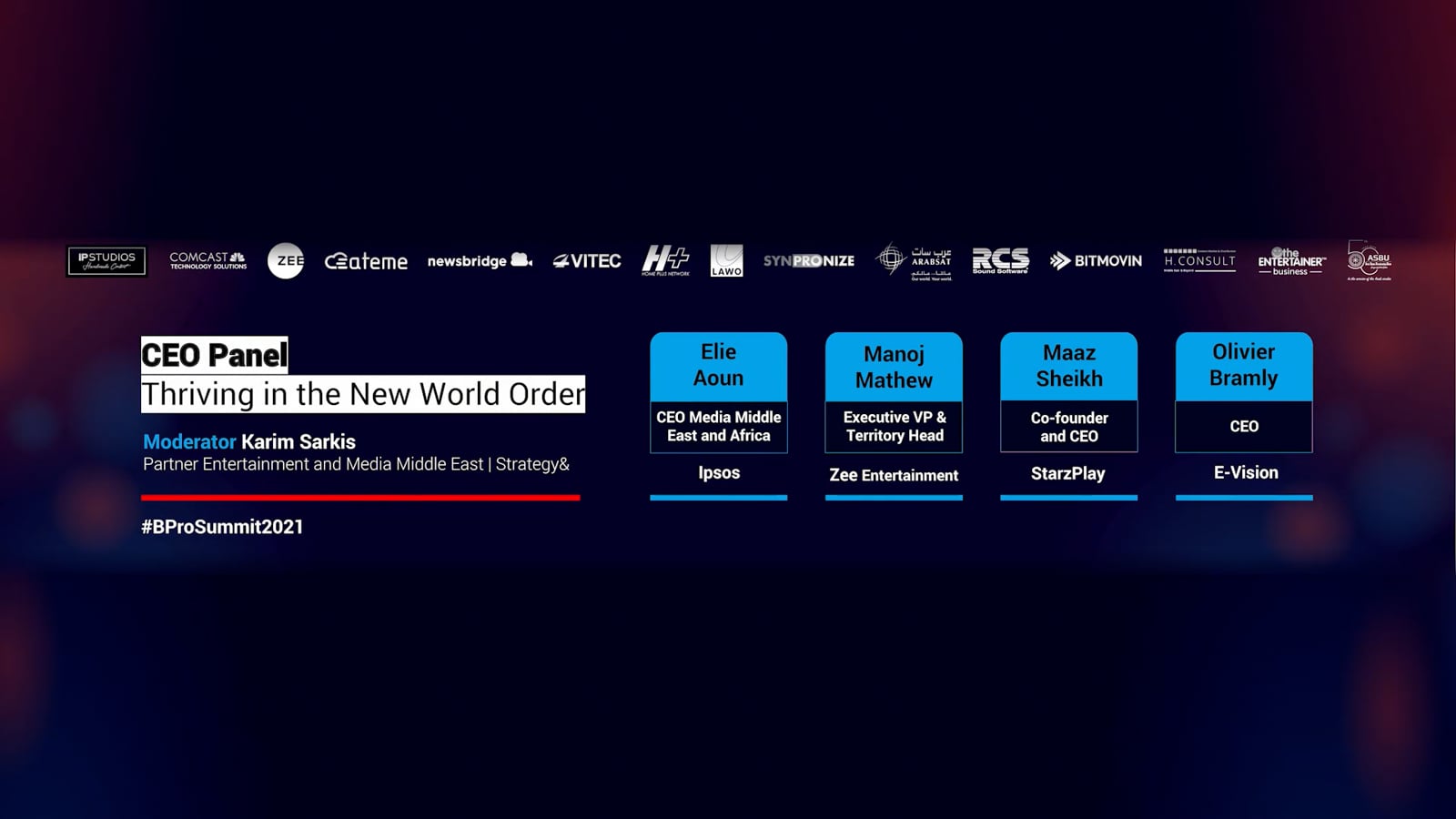The height and width of the screenshot is (819, 1456).
Task: Click the H+ Home Plus Network logo
Action: (666, 260)
